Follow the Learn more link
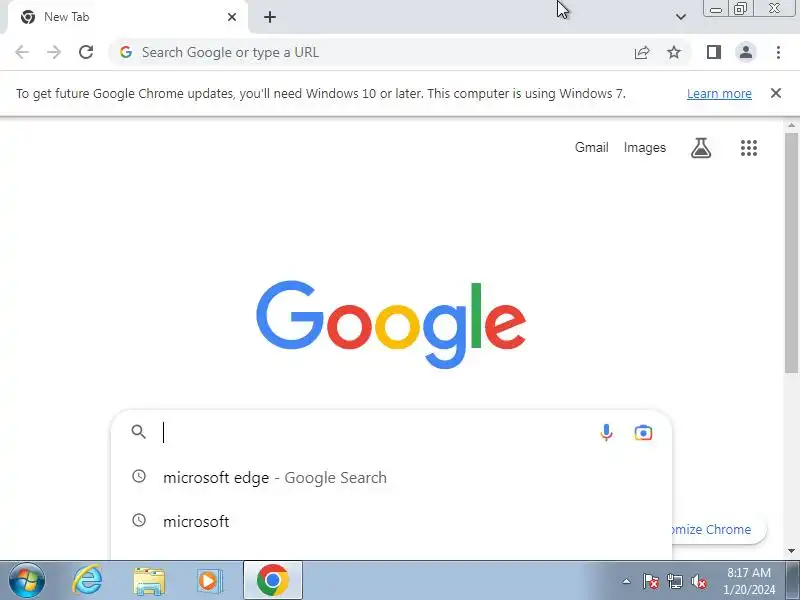Viewport: 800px width, 600px height. click(x=719, y=93)
